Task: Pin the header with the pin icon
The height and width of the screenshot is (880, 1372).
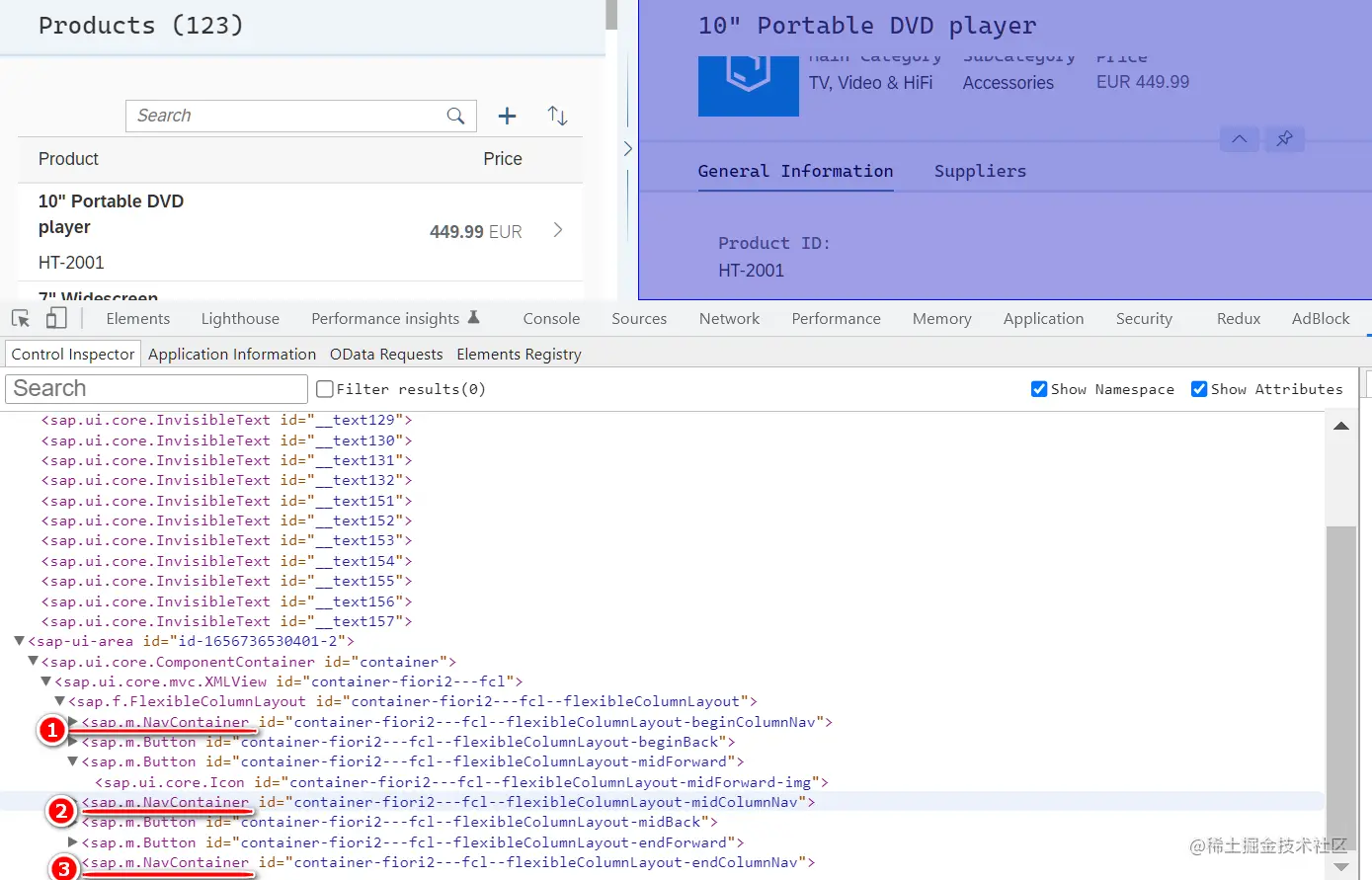Action: click(1284, 138)
